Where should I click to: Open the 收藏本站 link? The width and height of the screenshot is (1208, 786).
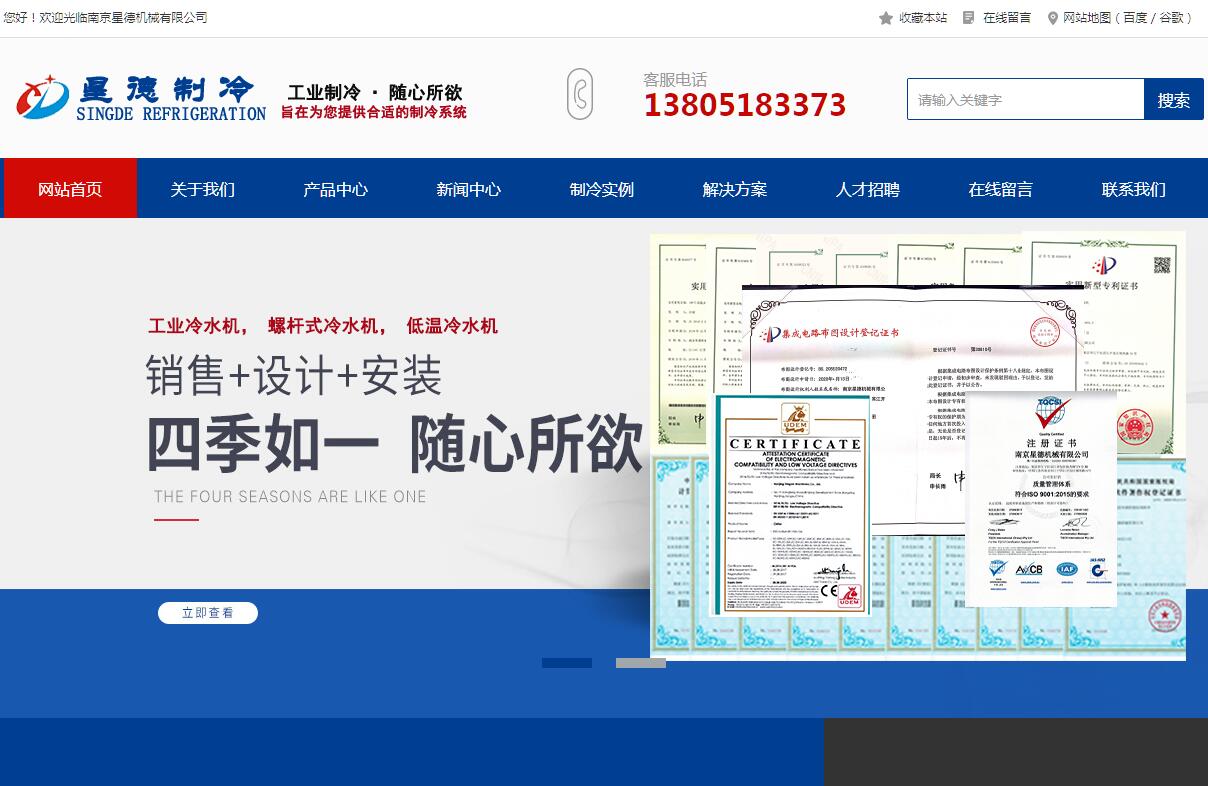pyautogui.click(x=923, y=18)
